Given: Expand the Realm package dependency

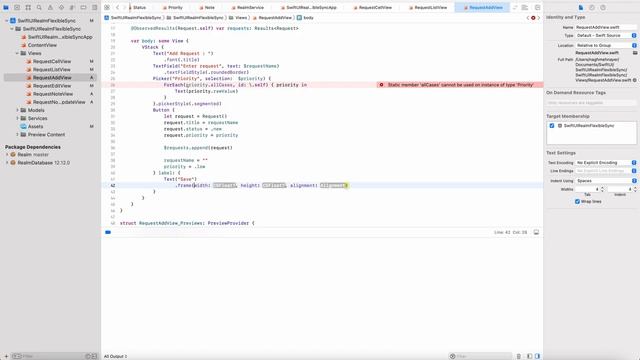Looking at the screenshot, I should coord(7,155).
